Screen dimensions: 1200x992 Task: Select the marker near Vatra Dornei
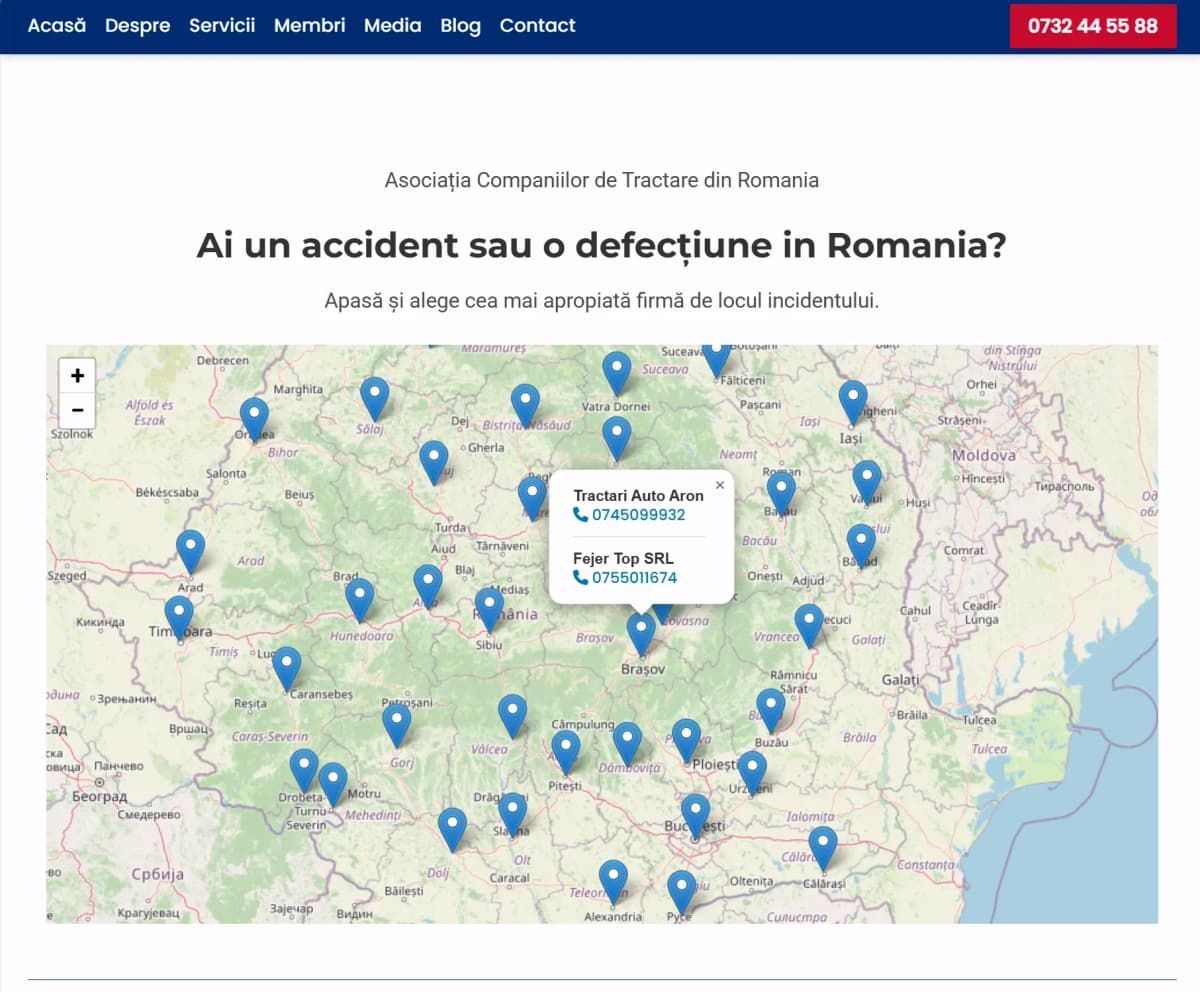tap(617, 372)
